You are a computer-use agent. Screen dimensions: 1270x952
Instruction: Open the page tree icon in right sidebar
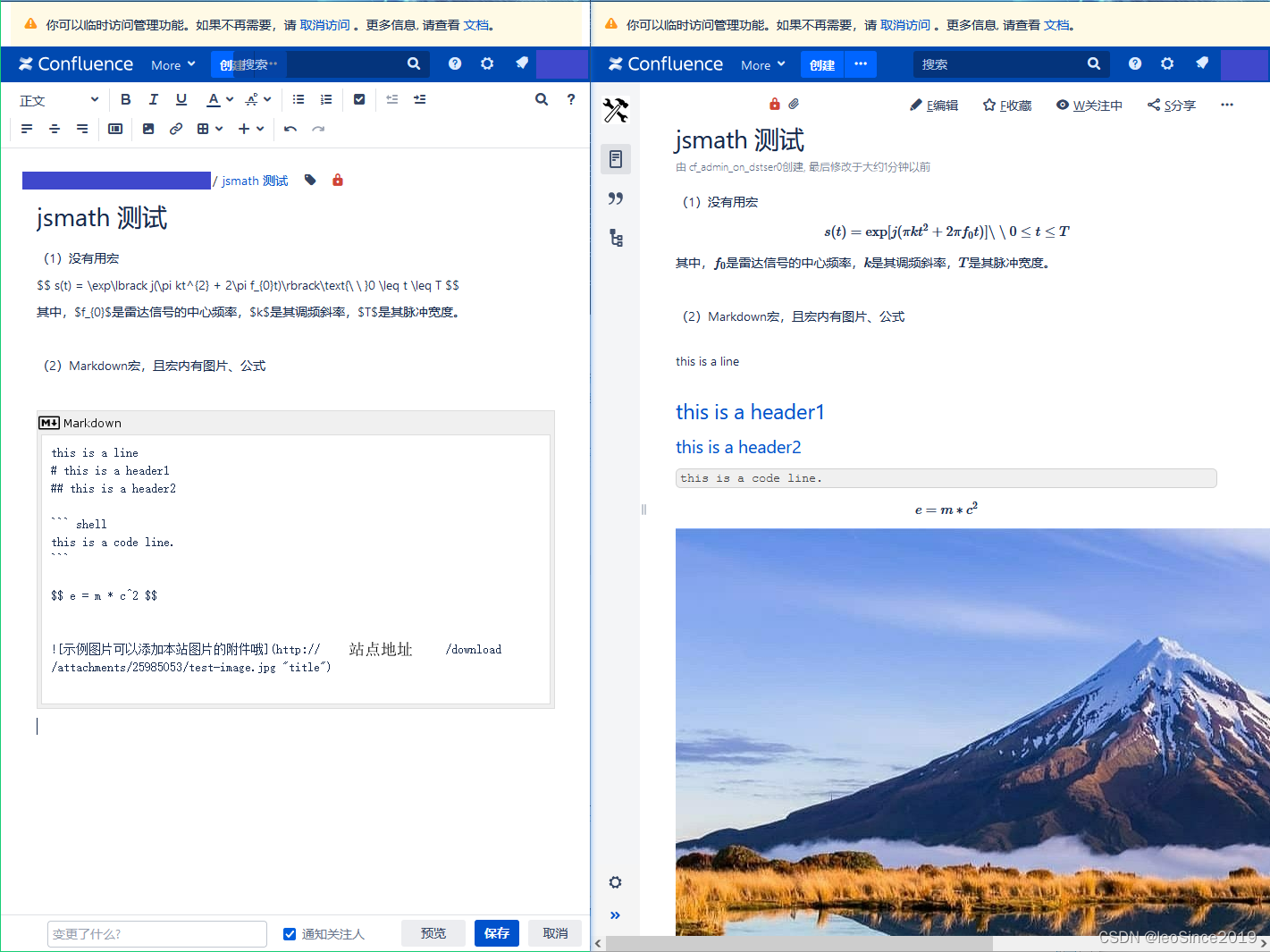tap(616, 238)
